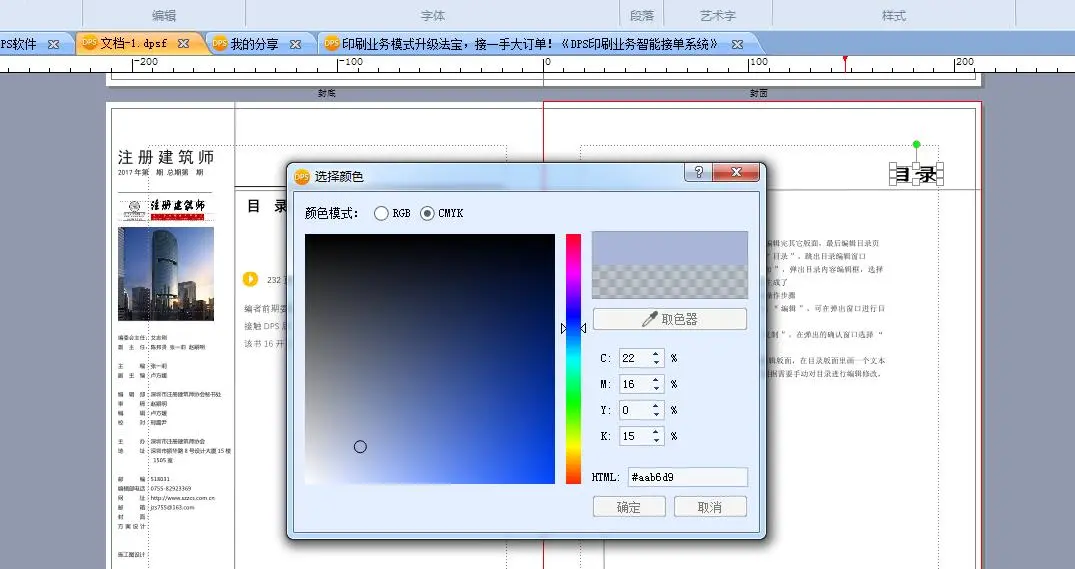Click the color picker circle in gradient field
This screenshot has height=569, width=1075.
360,447
